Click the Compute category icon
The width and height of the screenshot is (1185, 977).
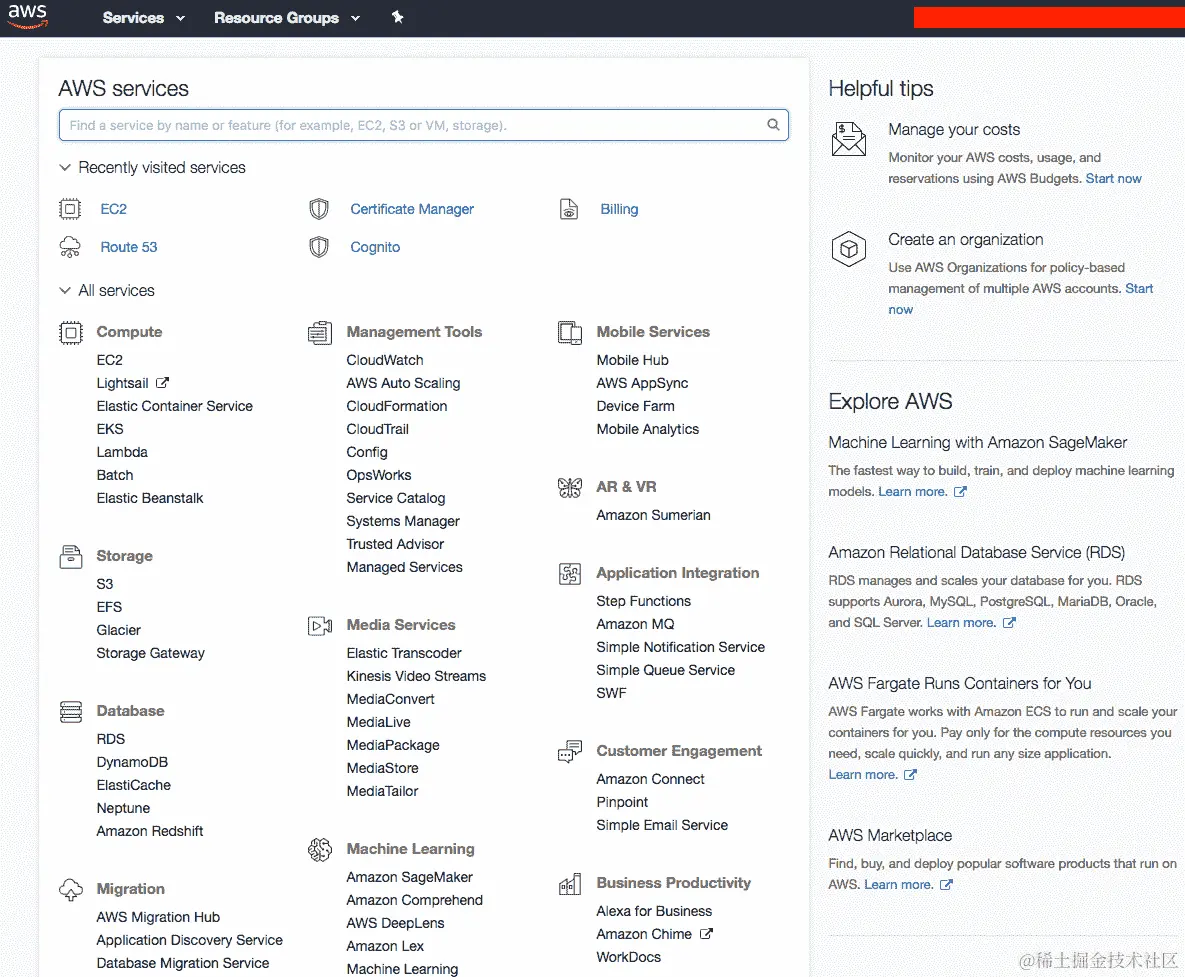71,332
